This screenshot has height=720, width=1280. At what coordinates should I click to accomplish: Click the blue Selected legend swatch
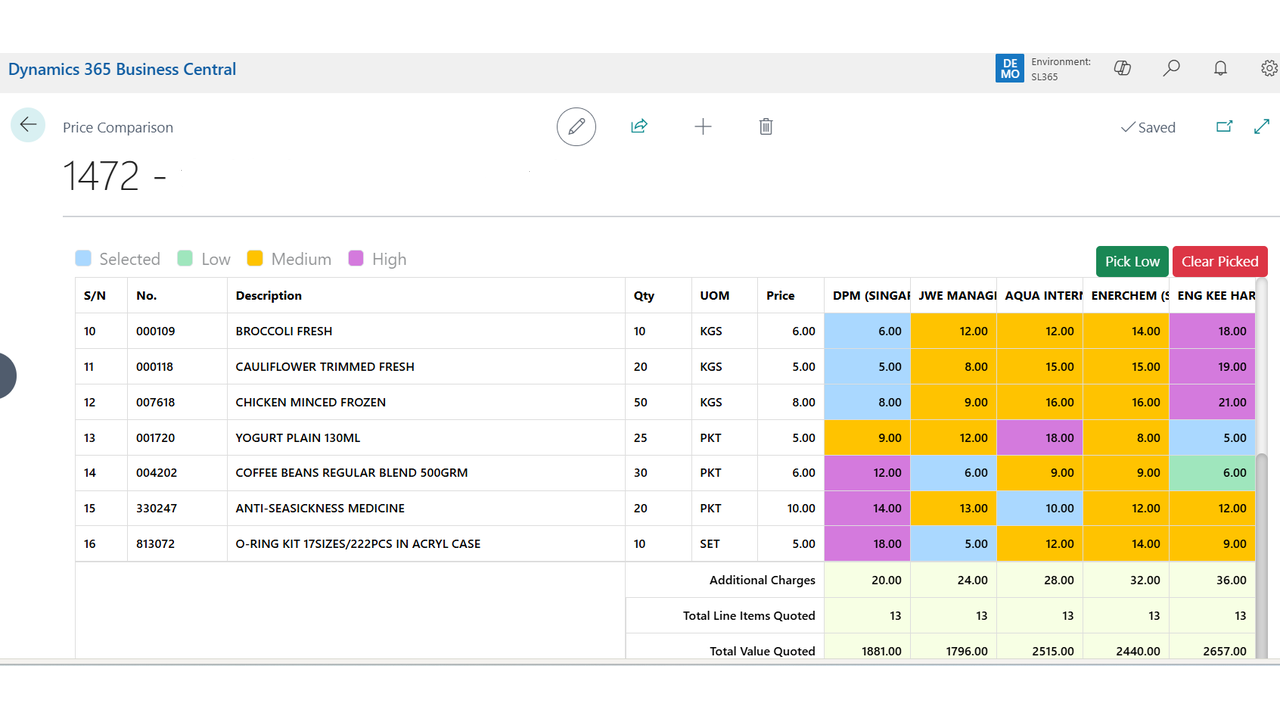click(83, 258)
